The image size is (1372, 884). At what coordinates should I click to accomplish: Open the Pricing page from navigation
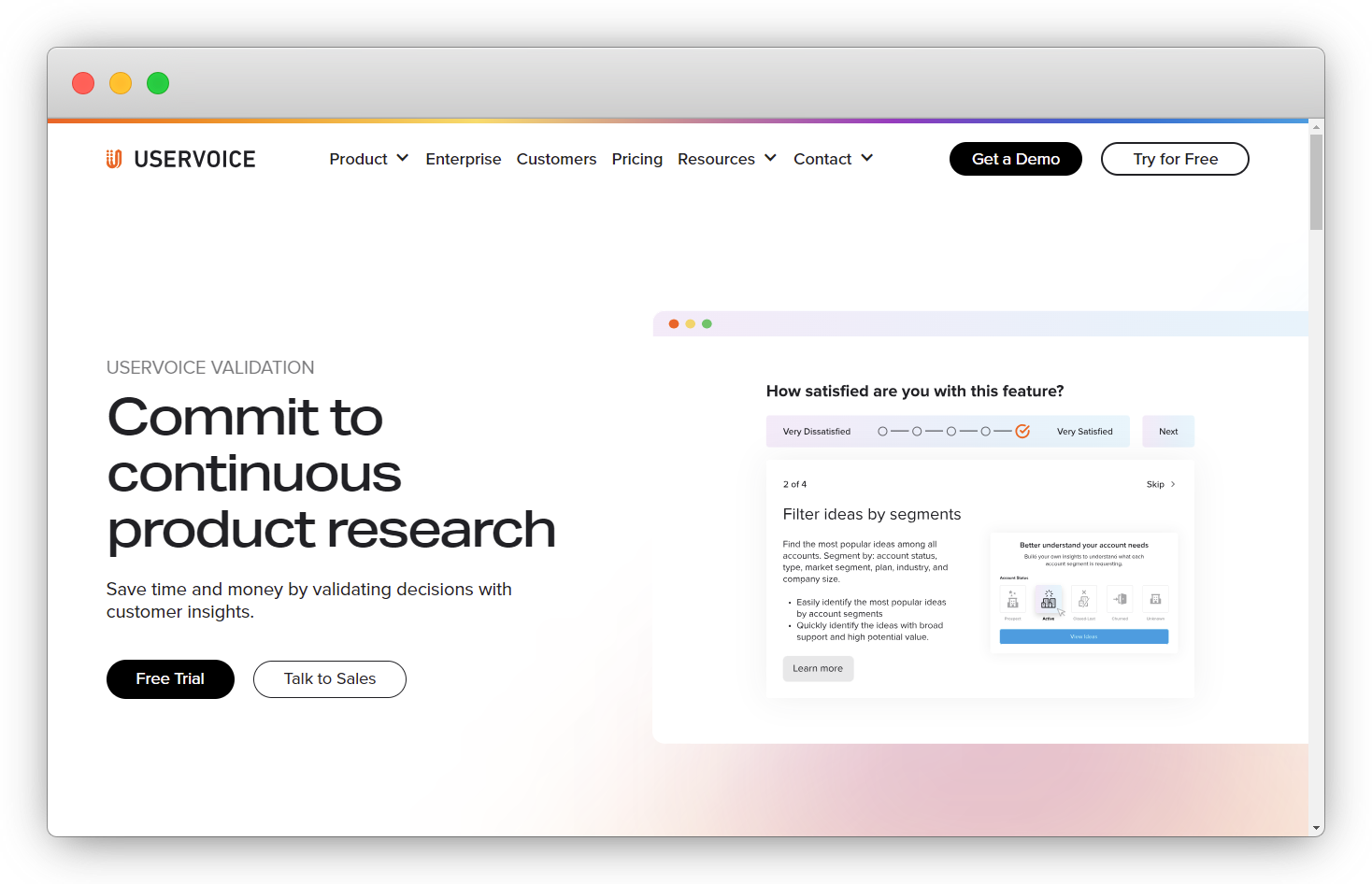[x=636, y=159]
